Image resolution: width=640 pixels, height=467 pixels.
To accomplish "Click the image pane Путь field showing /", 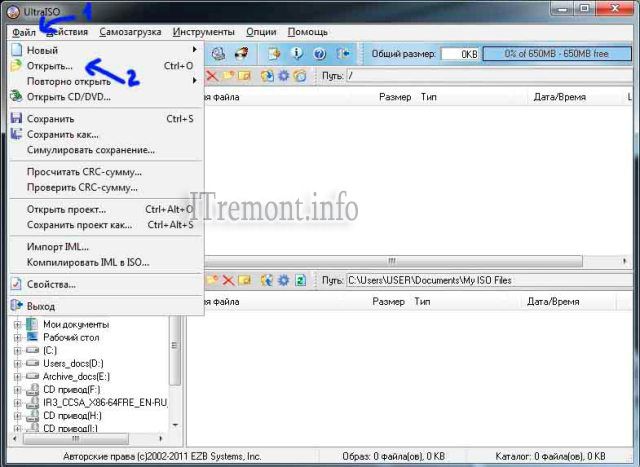I will (x=489, y=76).
